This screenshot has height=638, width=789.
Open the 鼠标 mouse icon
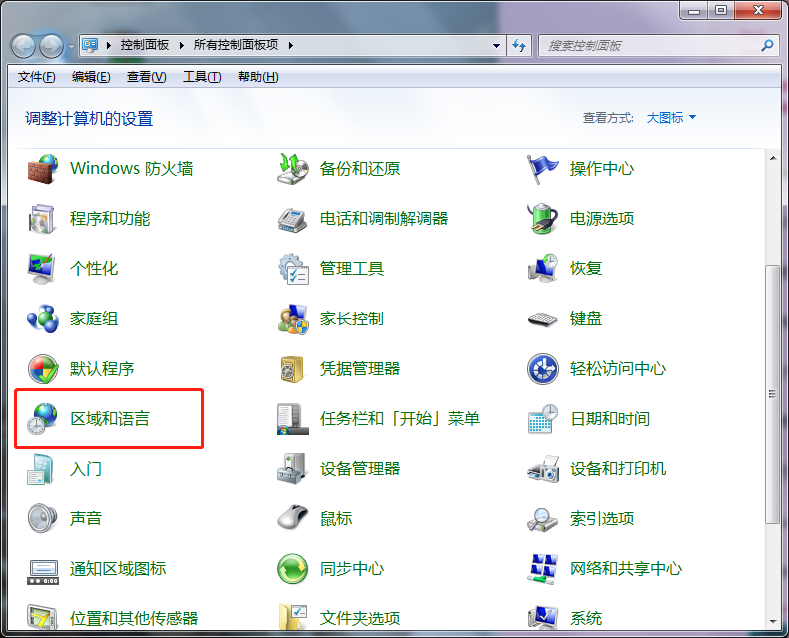coord(293,519)
